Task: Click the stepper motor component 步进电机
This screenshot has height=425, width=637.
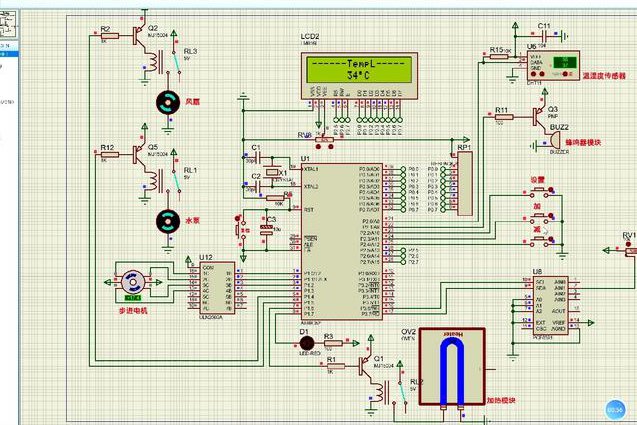Action: [133, 282]
